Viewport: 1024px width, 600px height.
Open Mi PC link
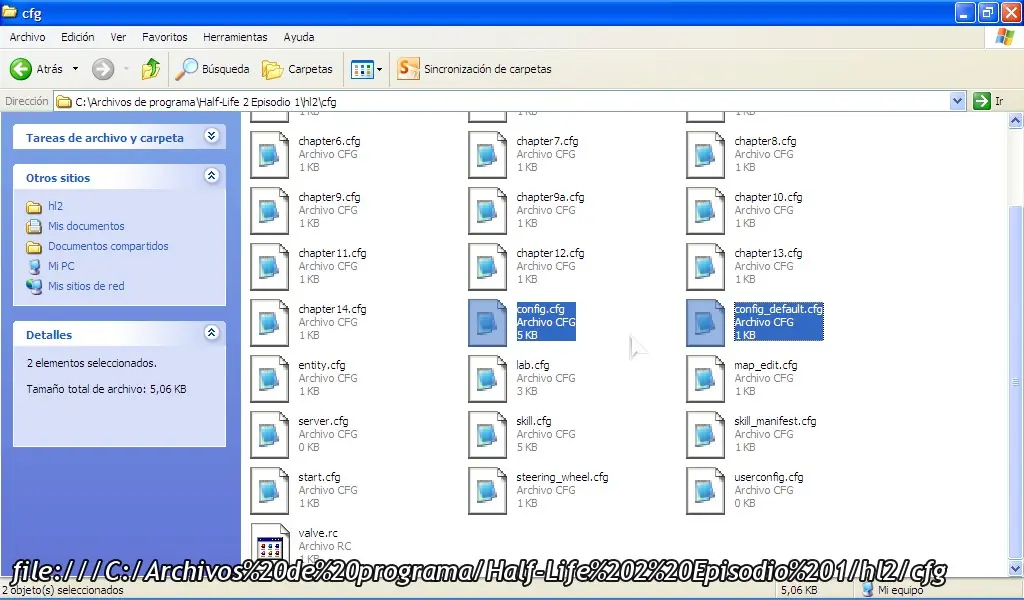(x=61, y=266)
